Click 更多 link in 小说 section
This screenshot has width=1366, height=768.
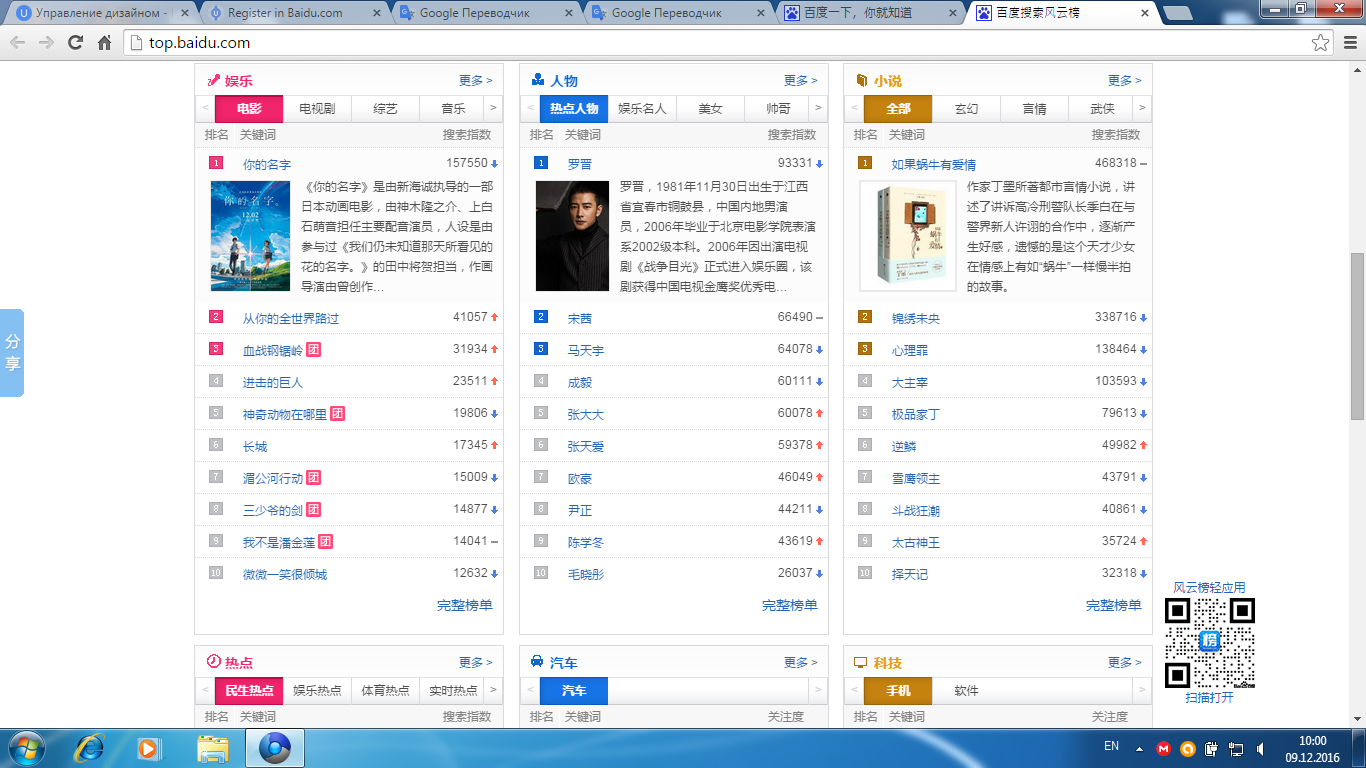pyautogui.click(x=1125, y=81)
